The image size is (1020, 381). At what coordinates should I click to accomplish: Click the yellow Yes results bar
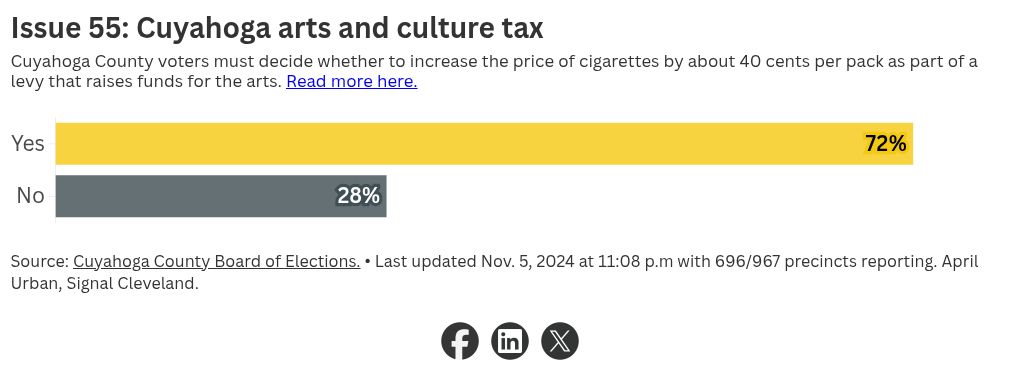(x=484, y=144)
